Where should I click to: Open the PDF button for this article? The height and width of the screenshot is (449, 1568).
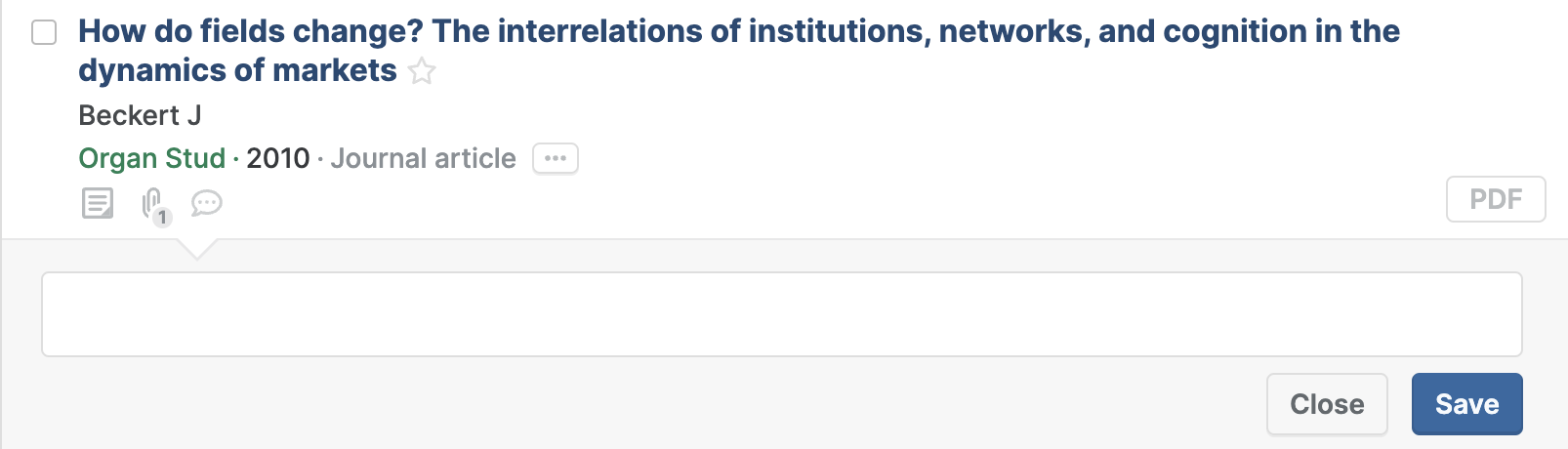(1496, 199)
